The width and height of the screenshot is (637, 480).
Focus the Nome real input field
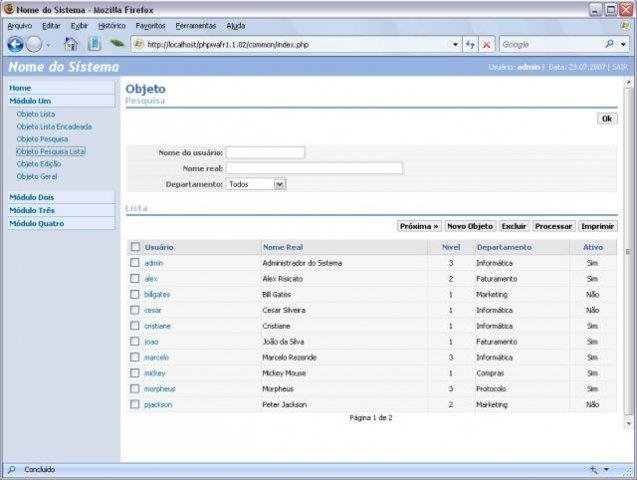coord(314,168)
